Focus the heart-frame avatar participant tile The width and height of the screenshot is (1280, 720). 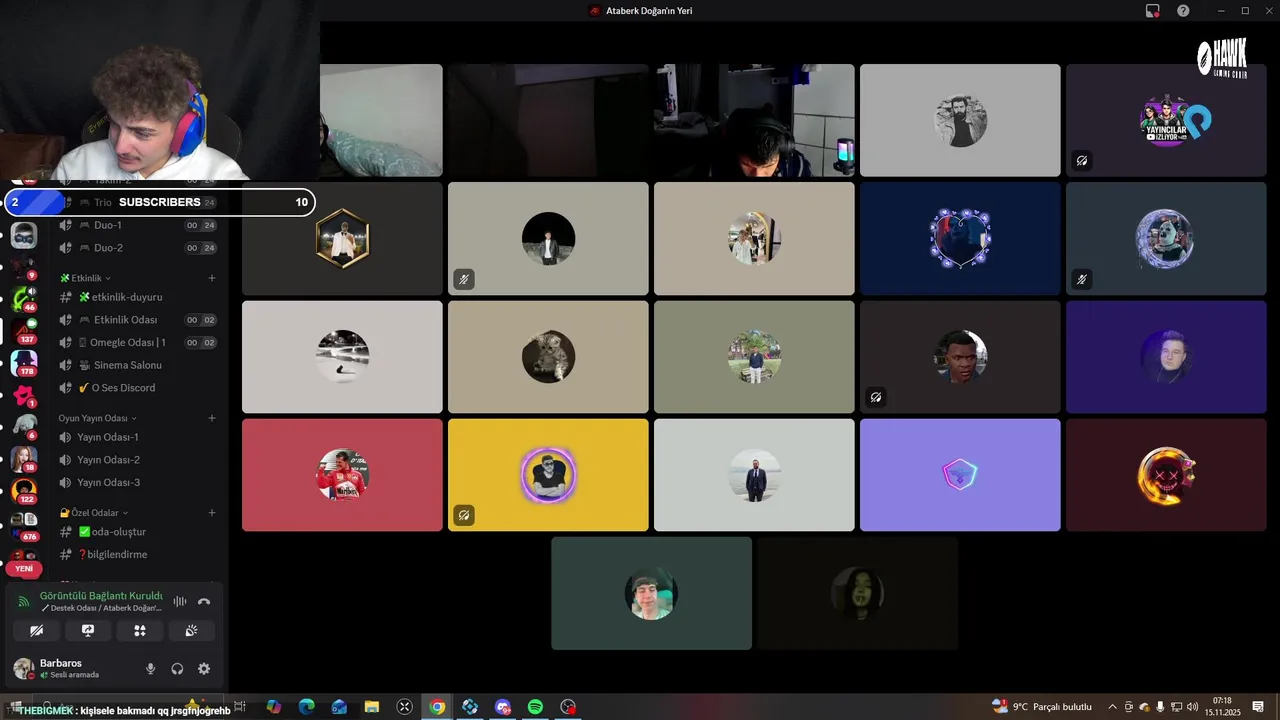click(960, 238)
